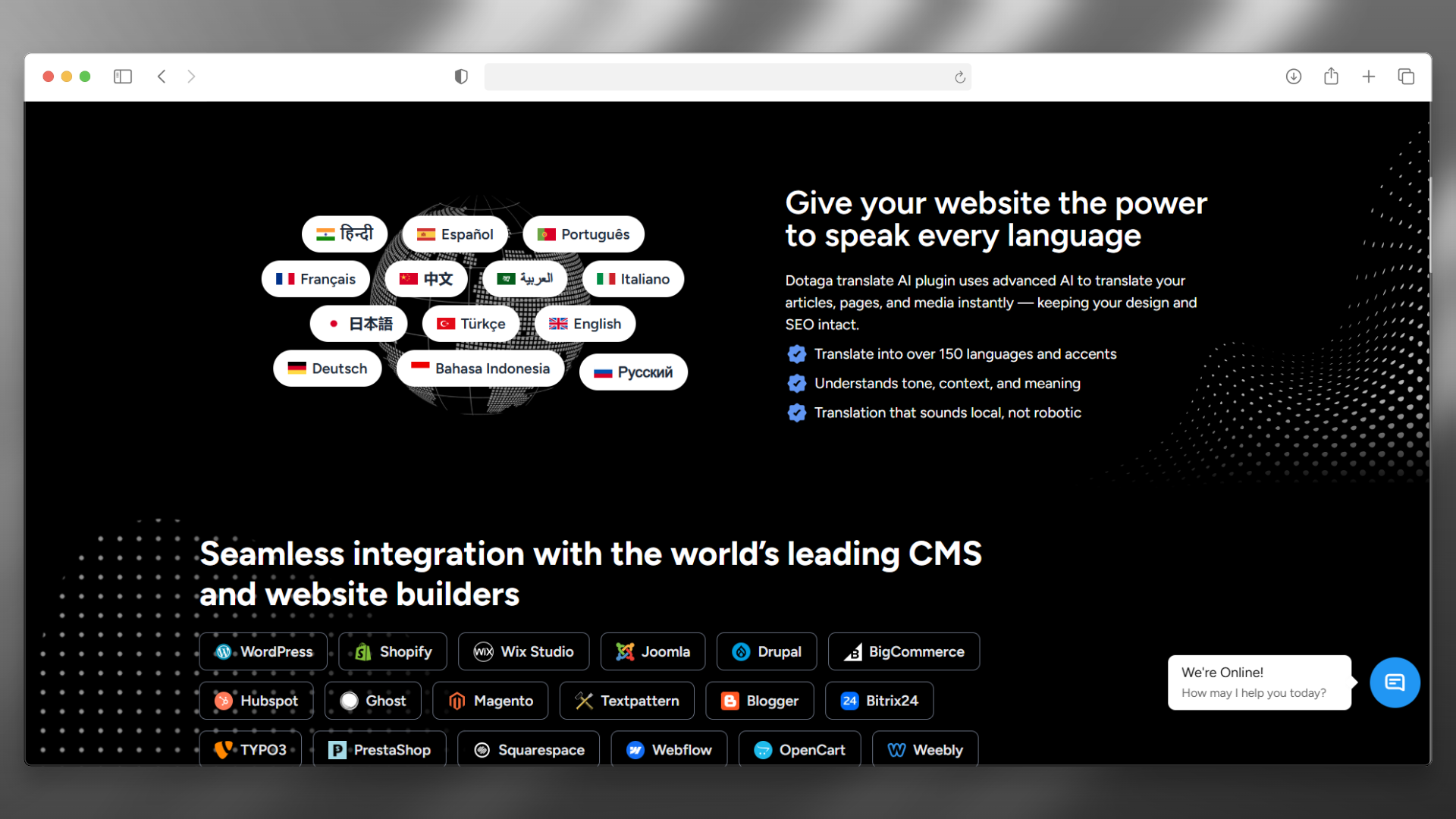The height and width of the screenshot is (819, 1456).
Task: Select the Ghost integration badge
Action: [373, 701]
